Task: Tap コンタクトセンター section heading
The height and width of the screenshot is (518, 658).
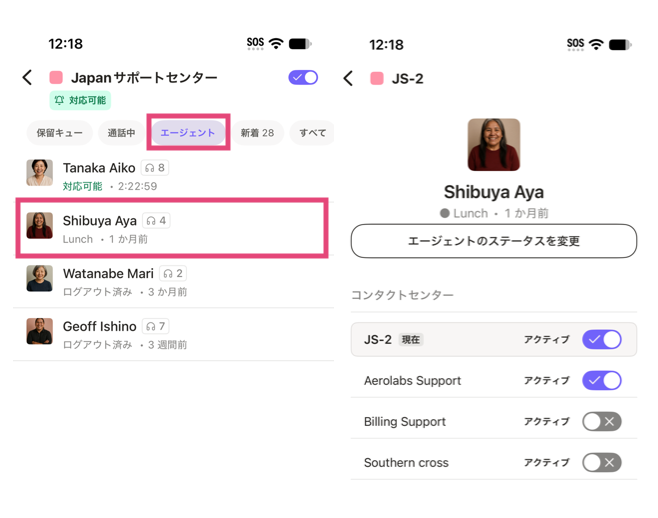Action: click(x=402, y=295)
